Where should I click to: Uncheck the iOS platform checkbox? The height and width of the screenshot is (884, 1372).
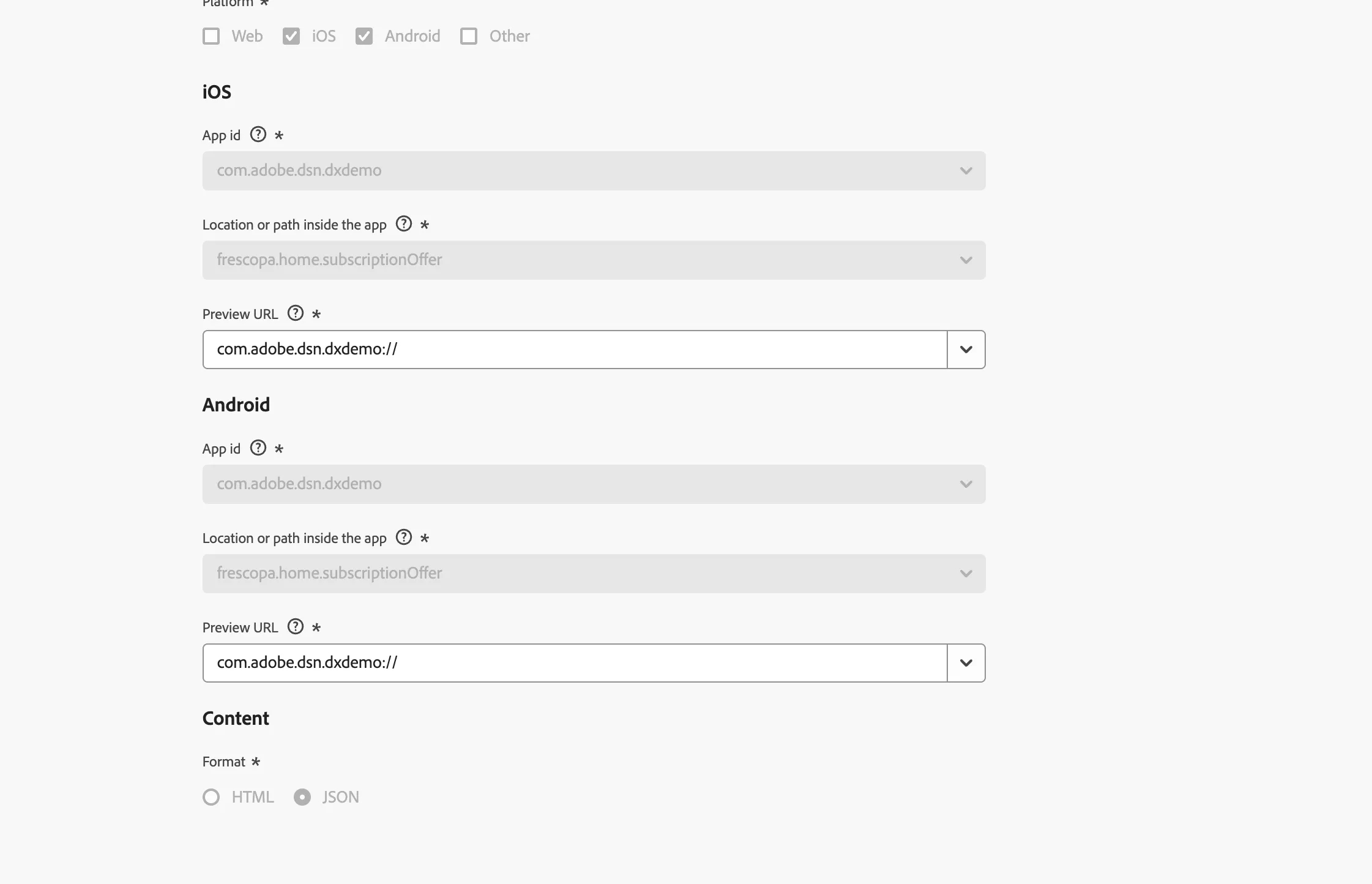click(x=291, y=36)
